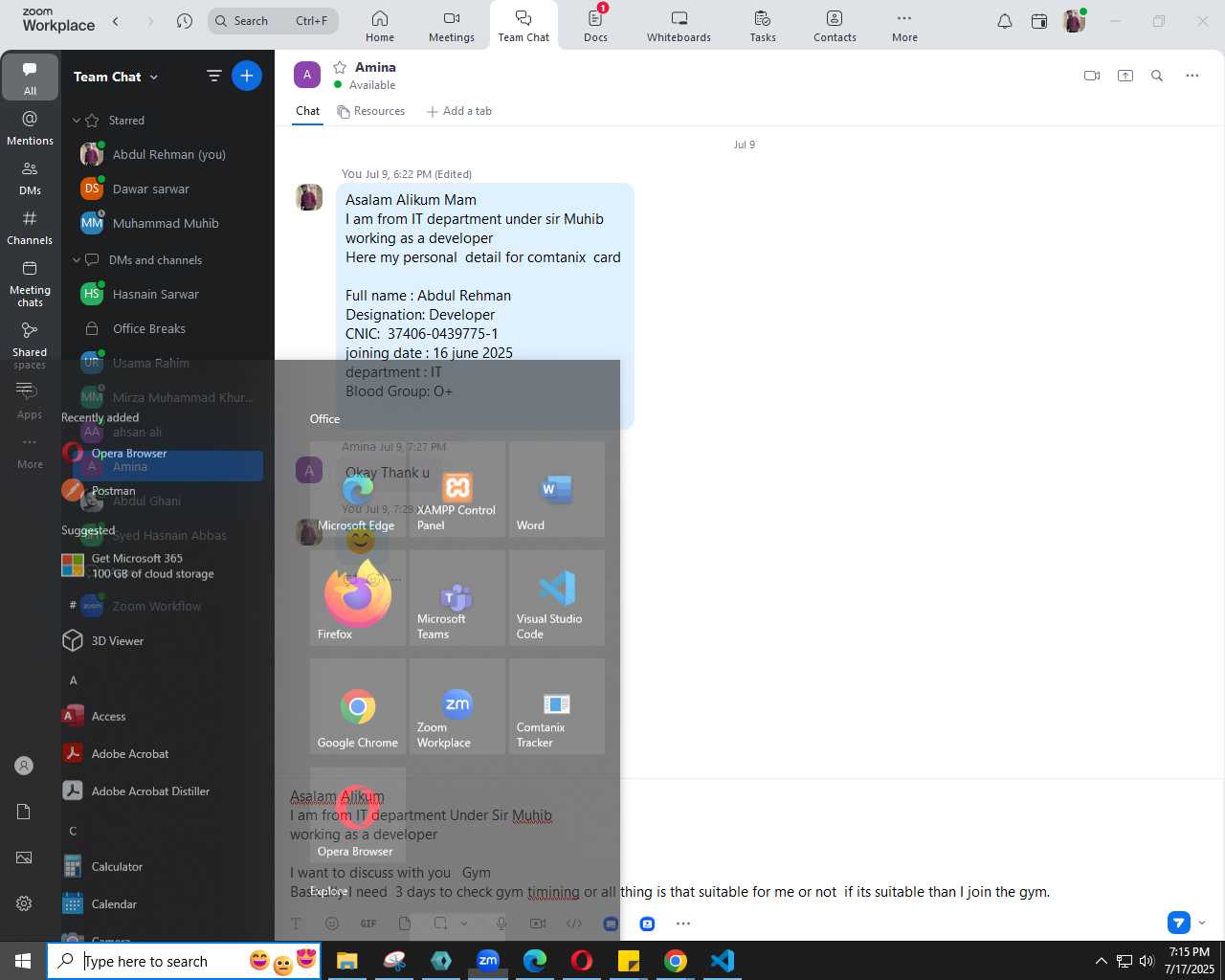Open the Meetings tab
The image size is (1225, 980).
(x=452, y=26)
